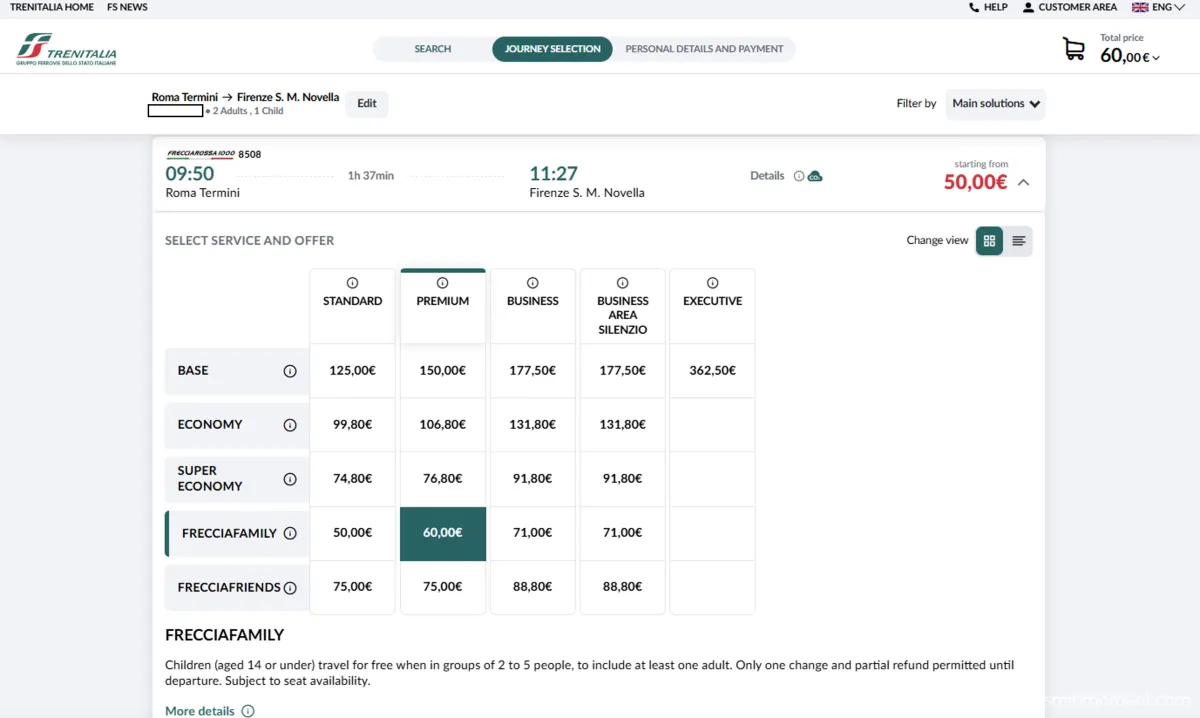Click the info icon above EXECUTIVE

(x=713, y=283)
